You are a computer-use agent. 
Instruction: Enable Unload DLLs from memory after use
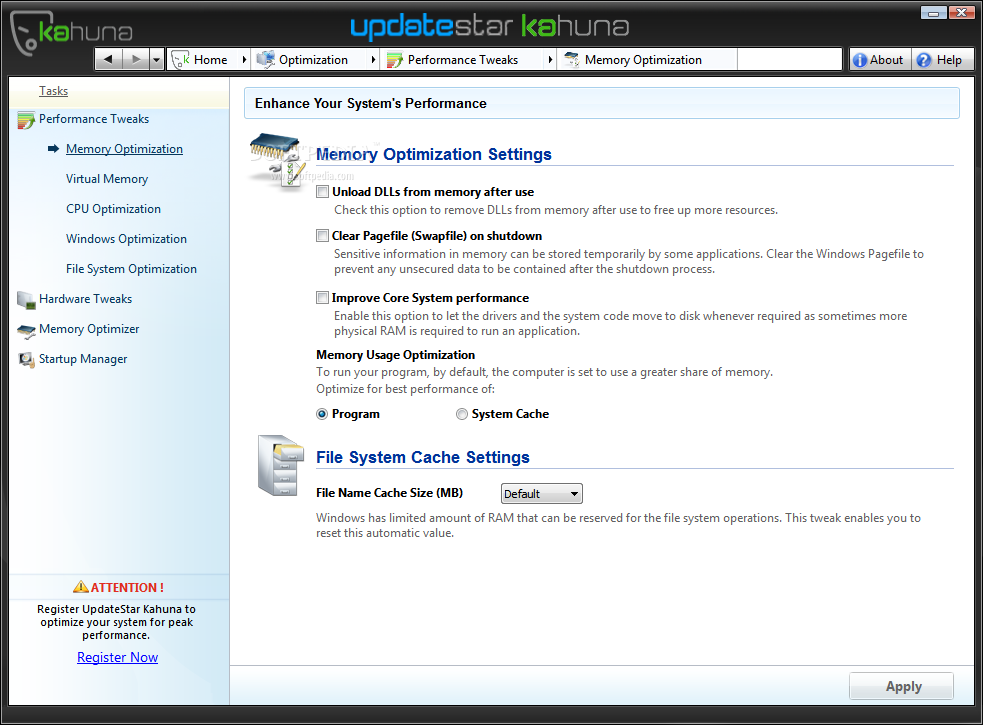click(322, 192)
